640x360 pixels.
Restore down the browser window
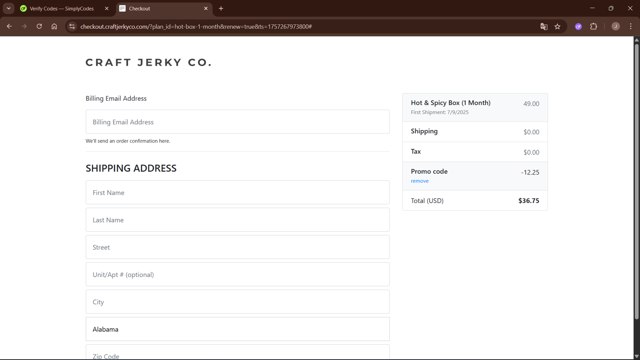(x=611, y=8)
